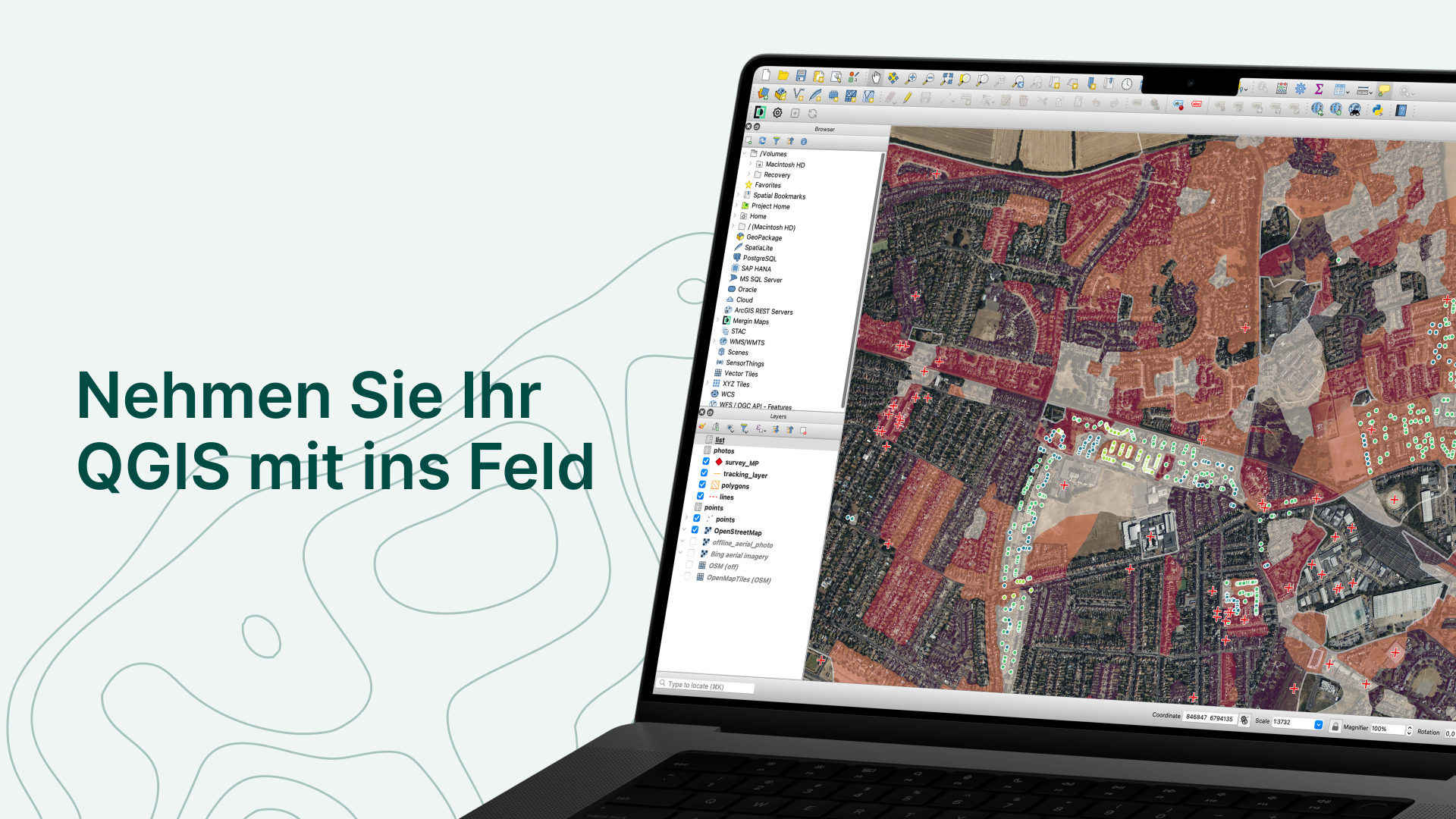Screen dimensions: 1456x819
Task: Select the Pan Map hand tool
Action: [x=876, y=77]
